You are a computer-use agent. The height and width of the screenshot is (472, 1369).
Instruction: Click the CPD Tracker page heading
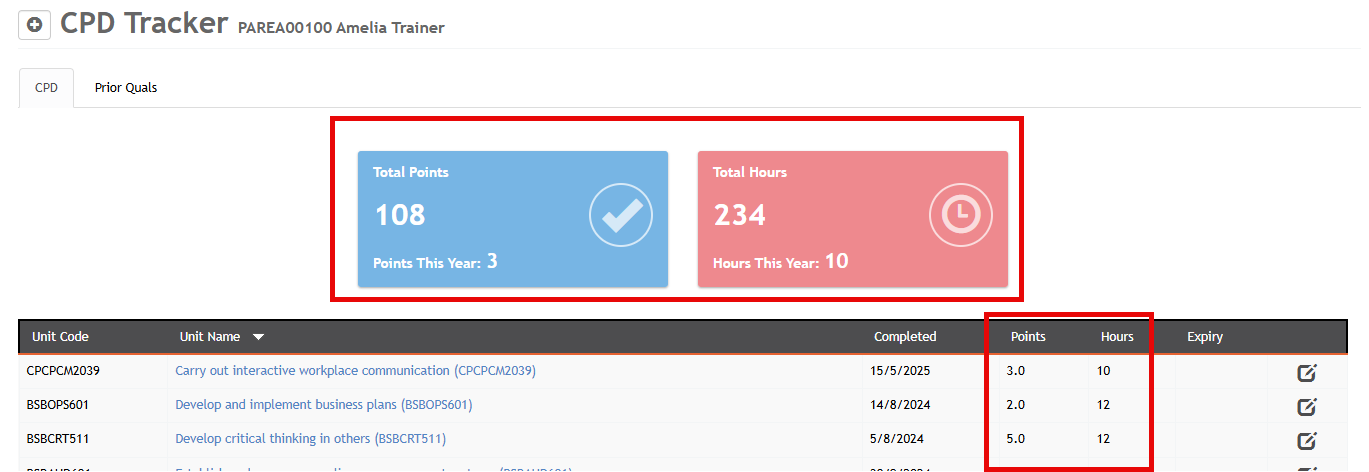[x=144, y=22]
